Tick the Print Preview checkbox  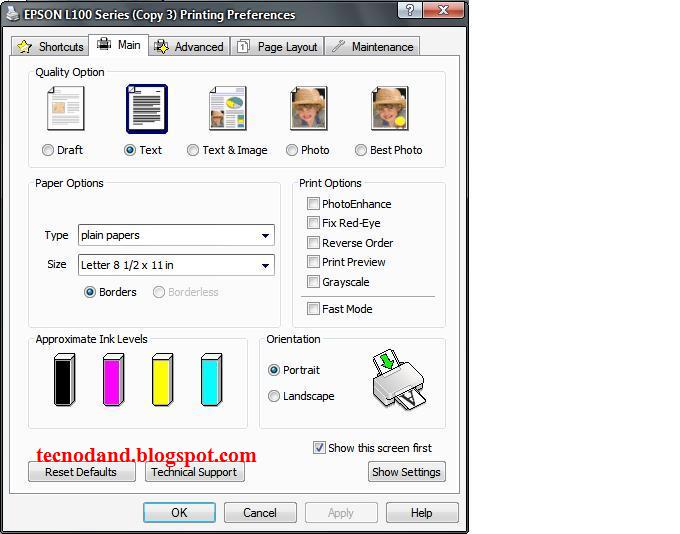[x=313, y=262]
